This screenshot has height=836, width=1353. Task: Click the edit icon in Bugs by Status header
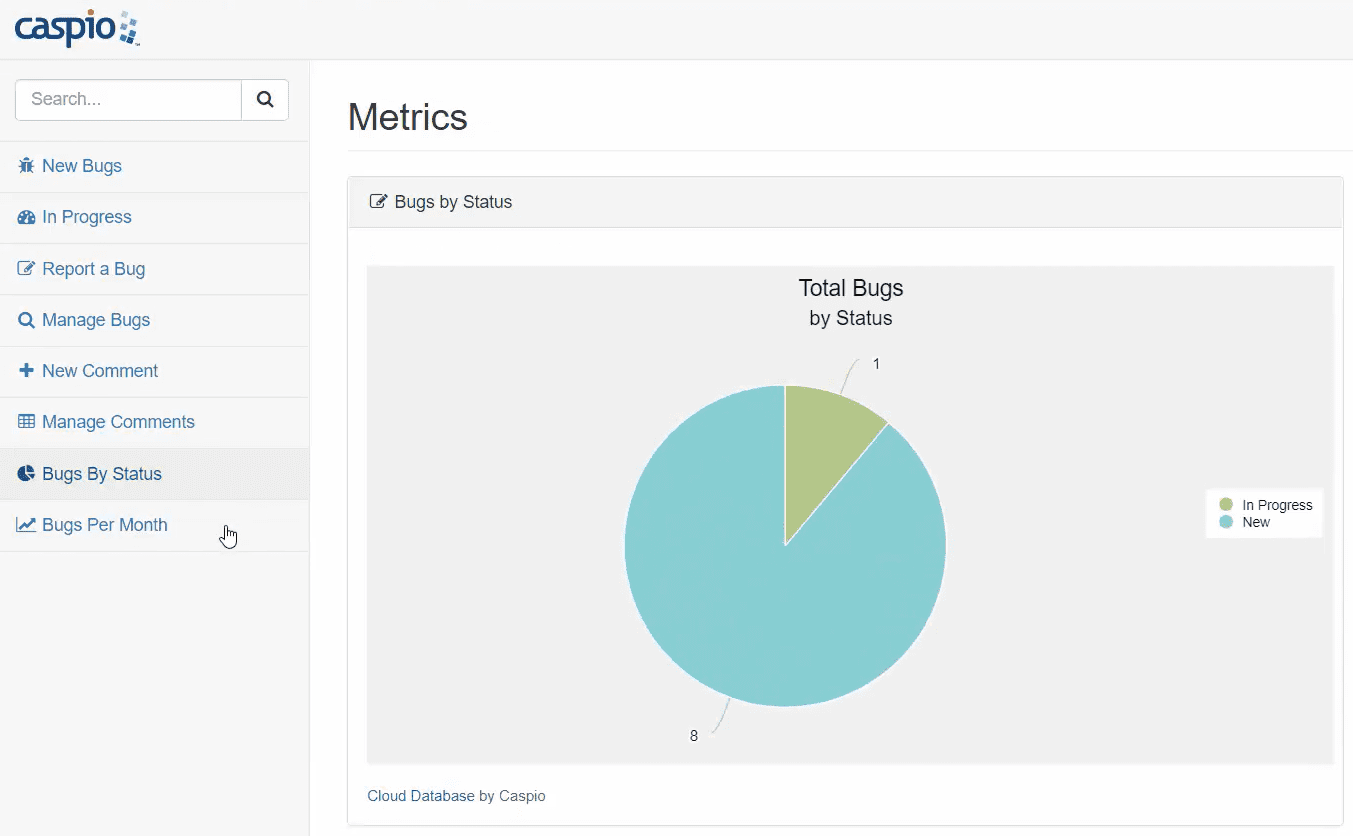point(378,202)
